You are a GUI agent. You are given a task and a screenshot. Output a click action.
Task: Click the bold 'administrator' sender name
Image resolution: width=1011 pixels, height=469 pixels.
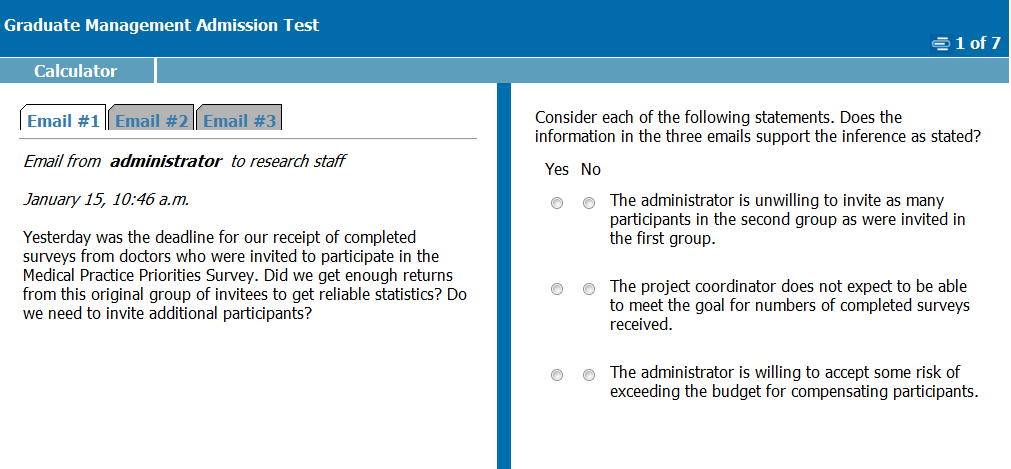[165, 161]
